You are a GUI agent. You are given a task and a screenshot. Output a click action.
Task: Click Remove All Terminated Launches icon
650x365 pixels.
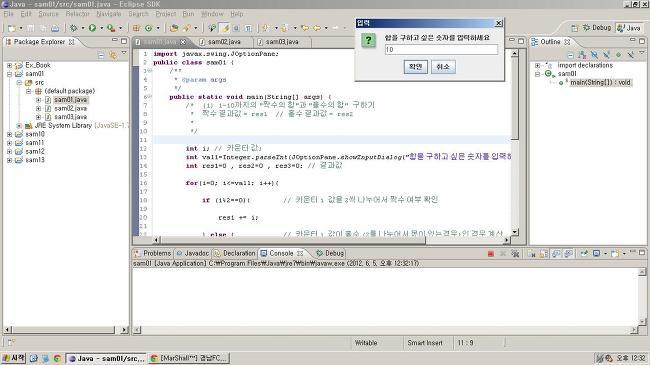point(515,253)
